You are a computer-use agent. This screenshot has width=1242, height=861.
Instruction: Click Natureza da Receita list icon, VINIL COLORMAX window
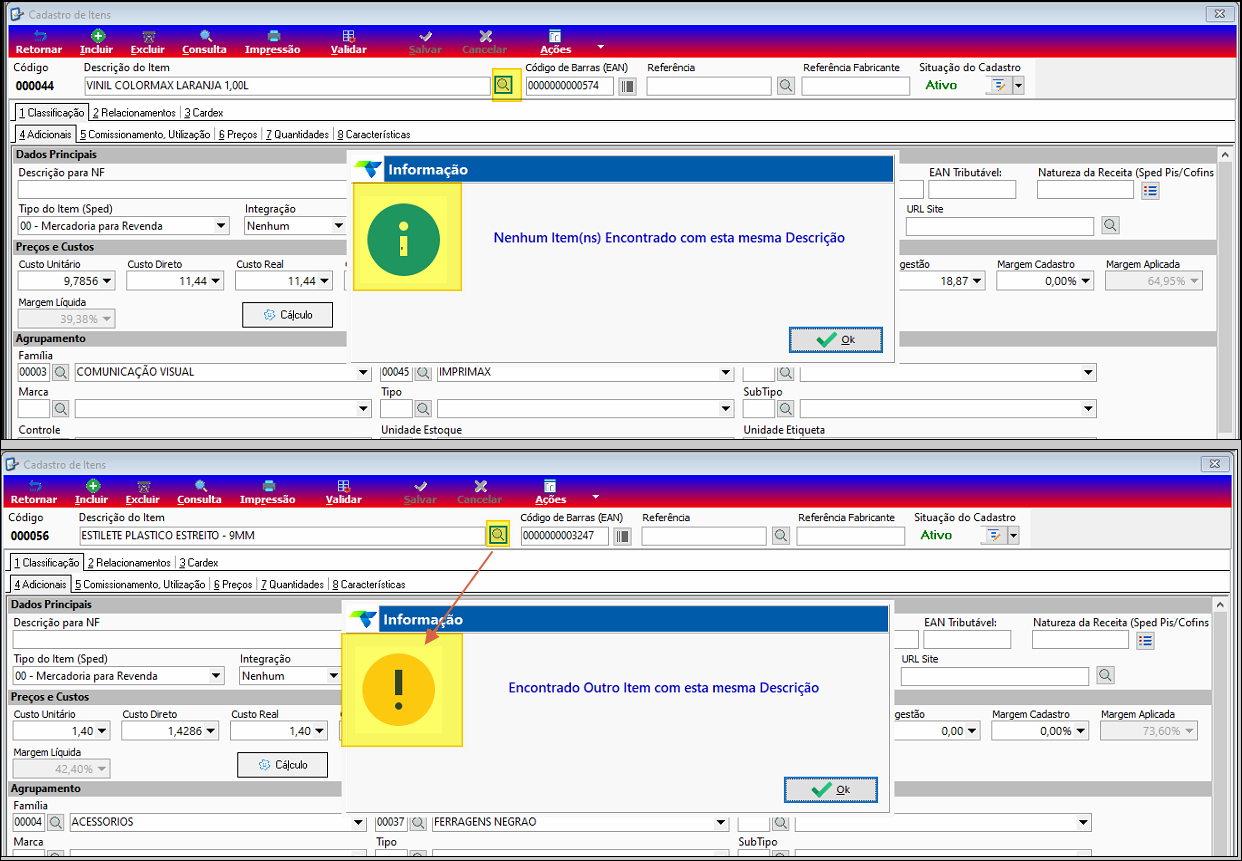tap(1149, 190)
